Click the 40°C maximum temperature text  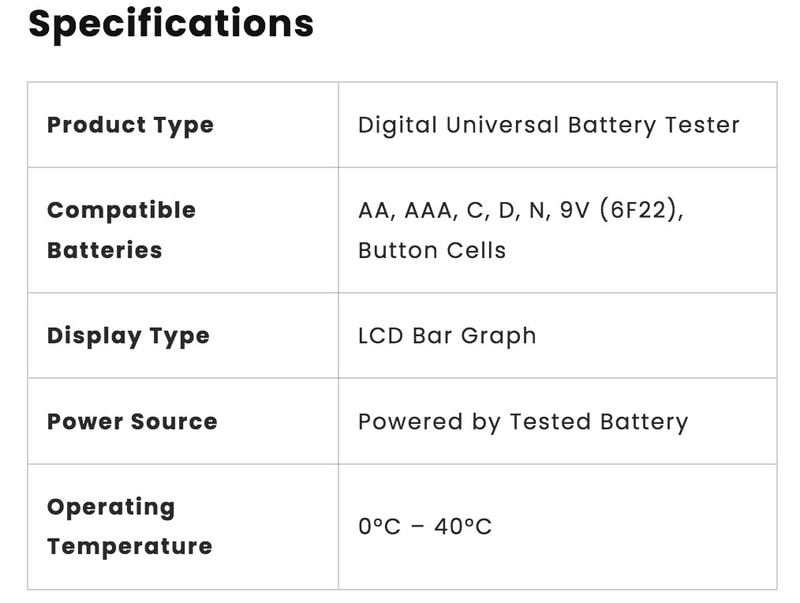point(463,526)
